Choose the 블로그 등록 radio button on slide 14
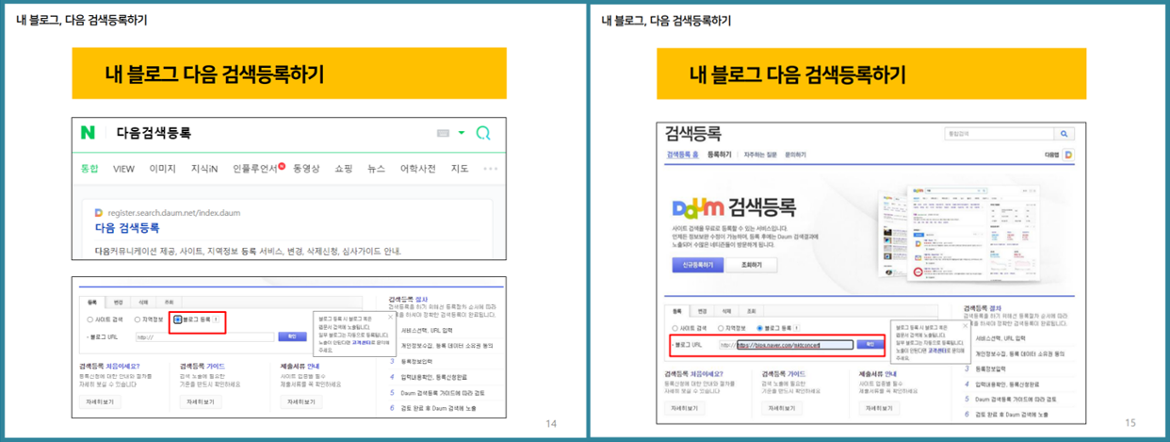The height and width of the screenshot is (442, 1170). tap(178, 320)
